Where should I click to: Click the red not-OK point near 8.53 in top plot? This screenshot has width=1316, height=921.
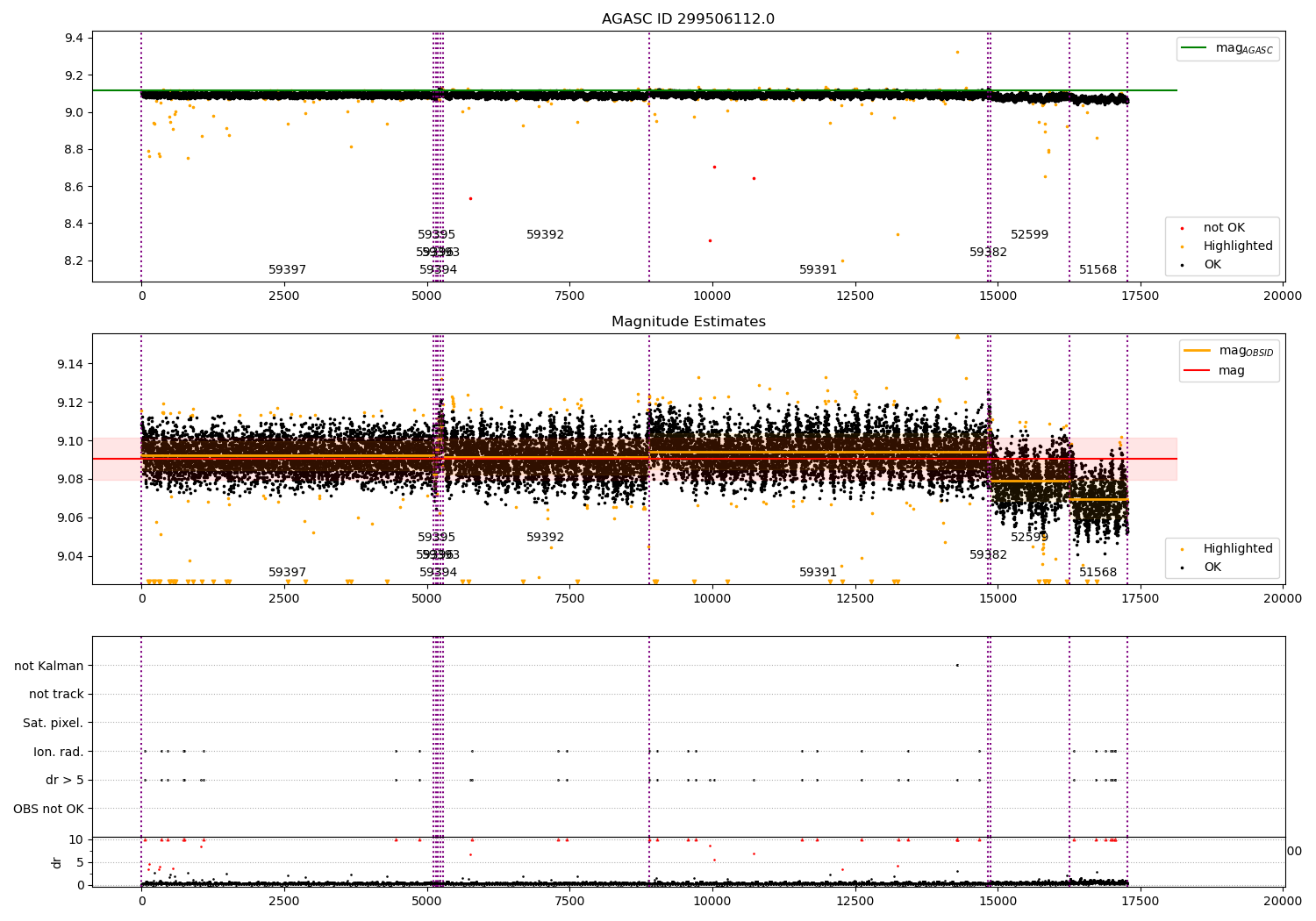[x=470, y=198]
